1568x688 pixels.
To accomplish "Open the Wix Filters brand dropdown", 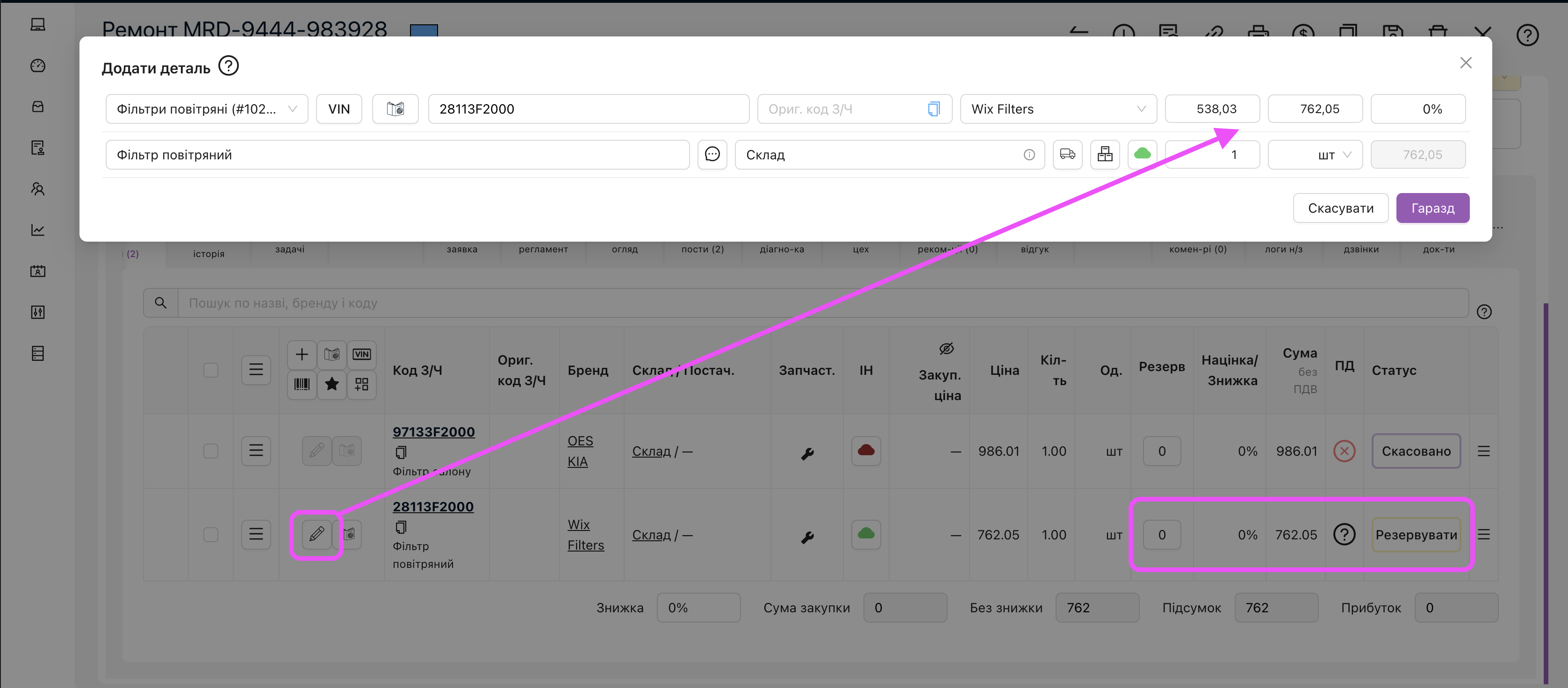I will click(x=1058, y=109).
